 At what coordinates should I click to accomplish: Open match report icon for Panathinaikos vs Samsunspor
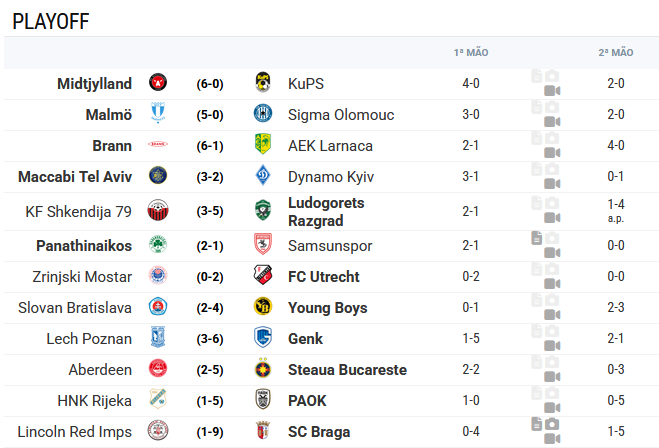536,238
